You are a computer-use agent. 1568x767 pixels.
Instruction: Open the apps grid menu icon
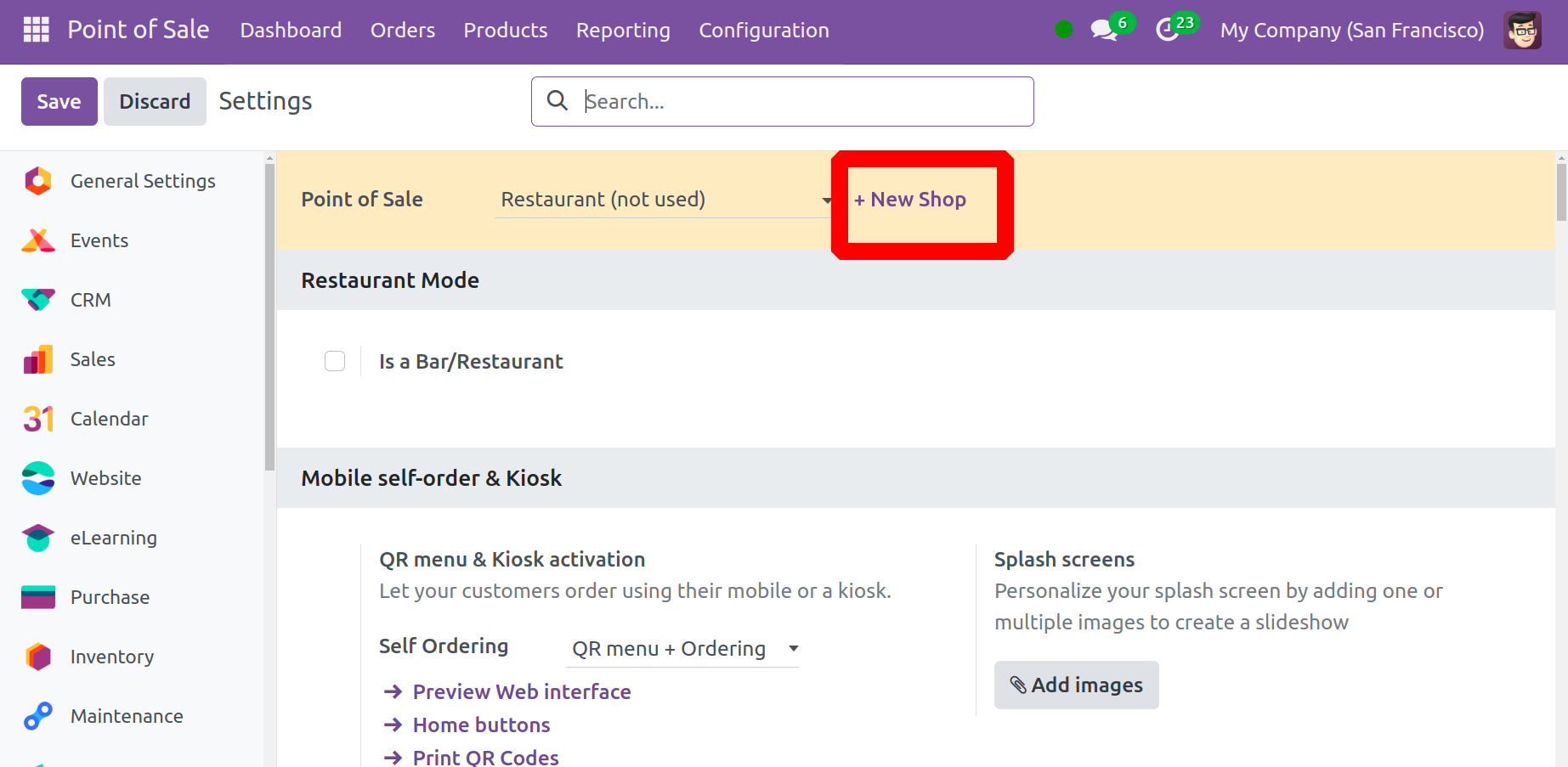36,30
